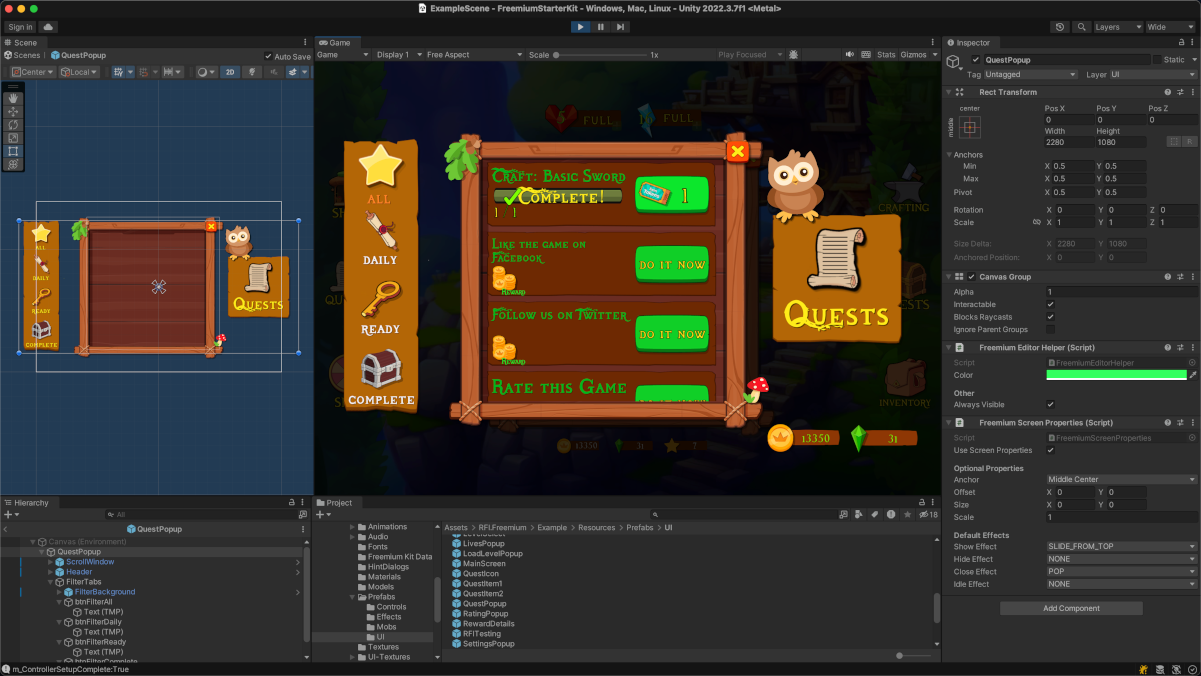Image resolution: width=1201 pixels, height=676 pixels.
Task: Expand the ScrollWindow item in Hierarchy
Action: [50, 562]
